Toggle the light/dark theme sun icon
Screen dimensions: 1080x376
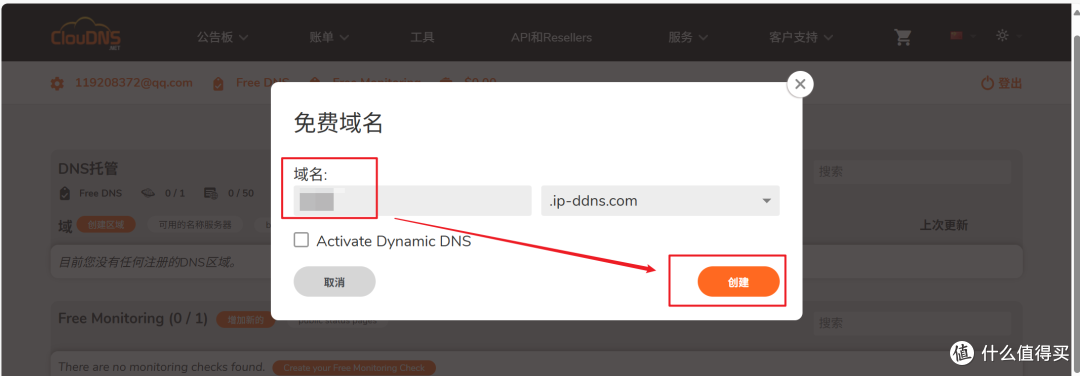tap(1002, 35)
